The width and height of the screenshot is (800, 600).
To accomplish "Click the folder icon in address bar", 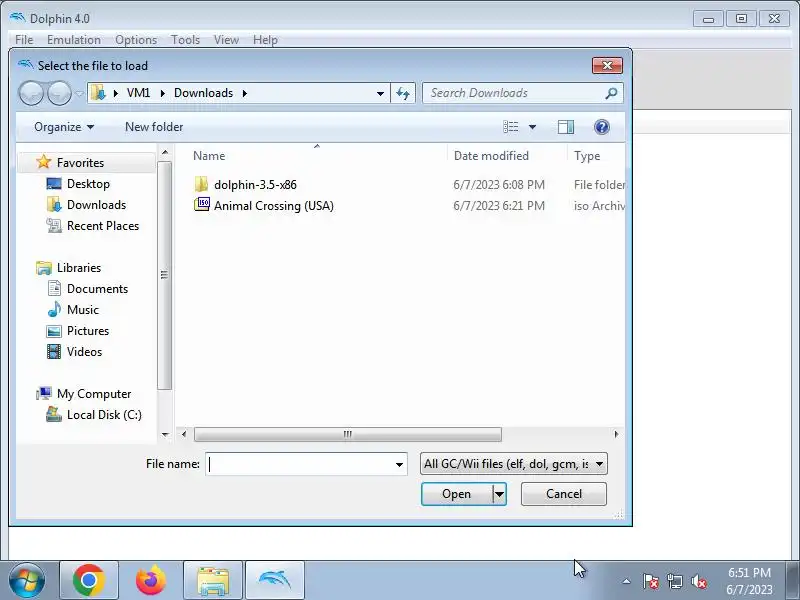I will 98,93.
